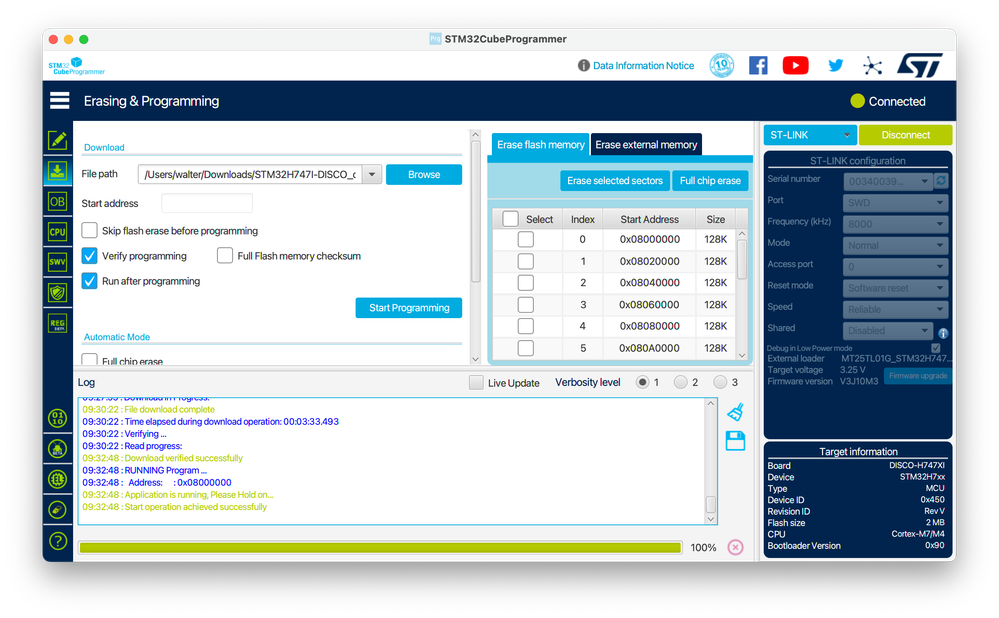Click the File path text field
This screenshot has width=999, height=618.
point(250,175)
